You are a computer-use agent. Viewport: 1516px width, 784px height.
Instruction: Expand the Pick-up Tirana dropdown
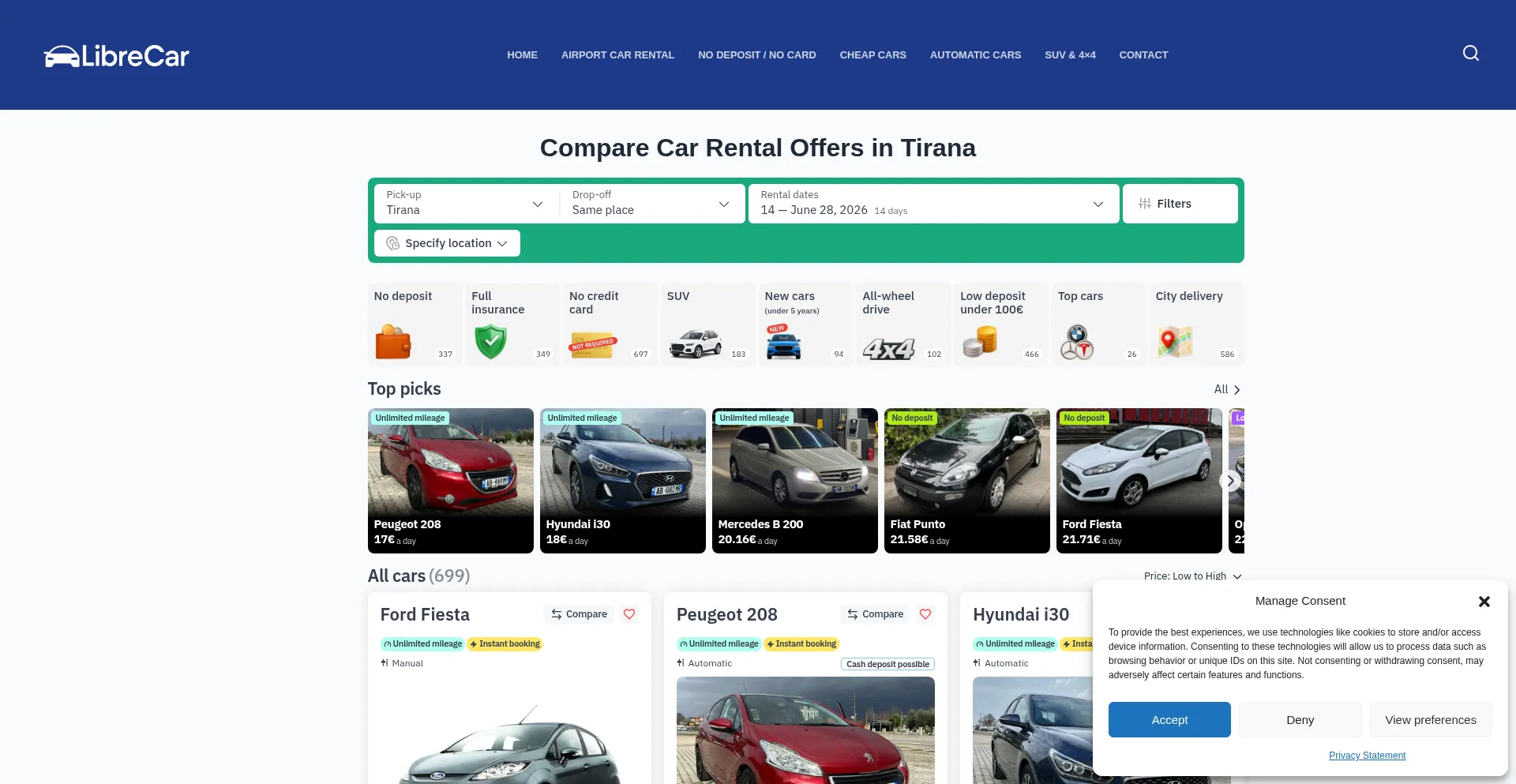coord(466,204)
